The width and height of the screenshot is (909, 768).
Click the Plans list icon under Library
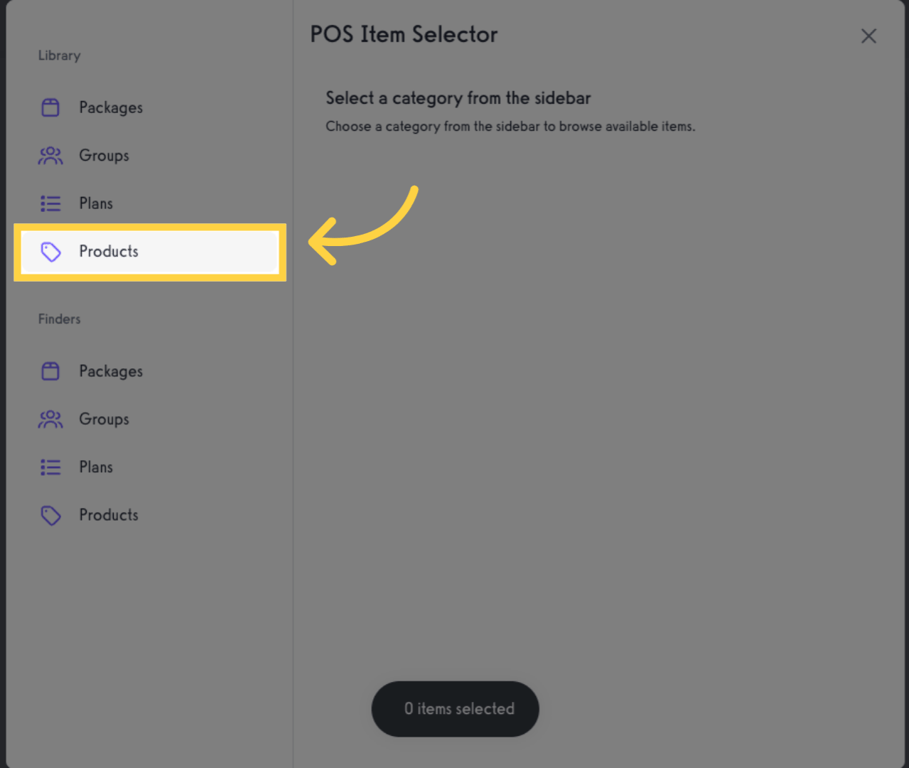tap(50, 203)
